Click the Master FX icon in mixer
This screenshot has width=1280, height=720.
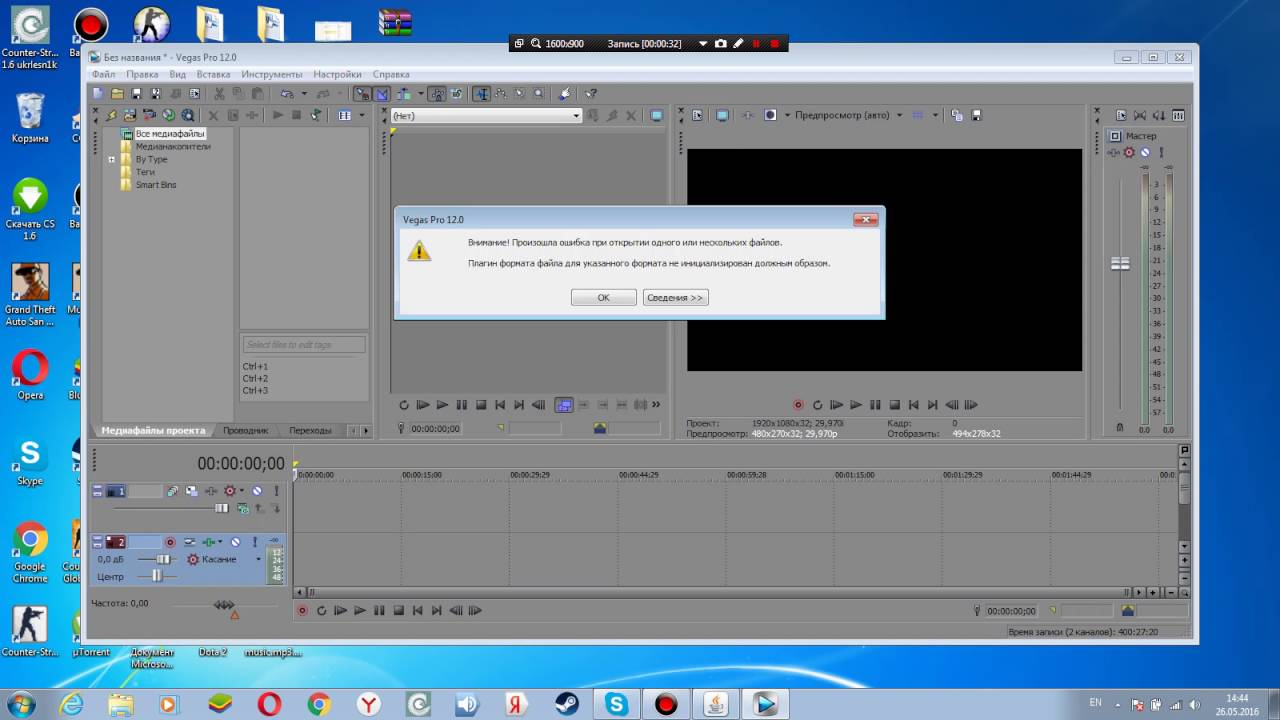coord(1113,152)
